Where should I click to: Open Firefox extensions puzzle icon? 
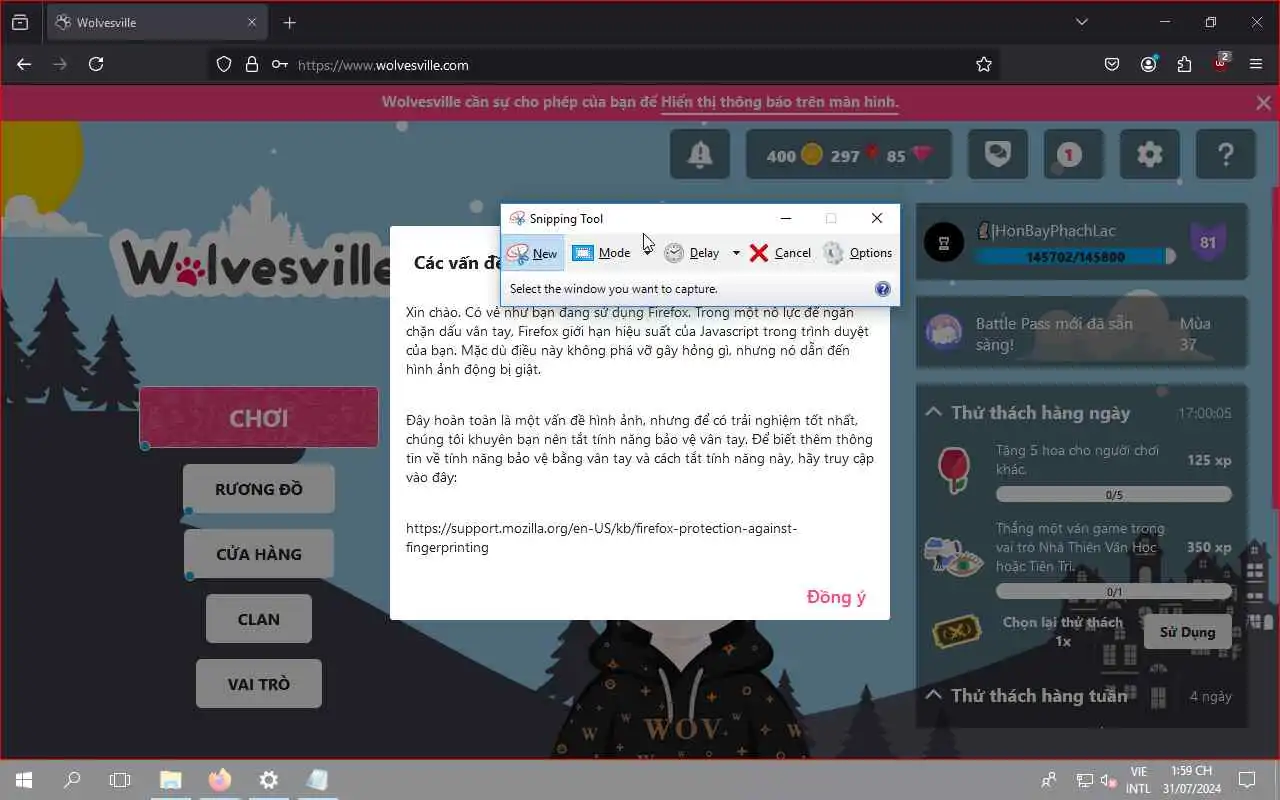coord(1184,64)
